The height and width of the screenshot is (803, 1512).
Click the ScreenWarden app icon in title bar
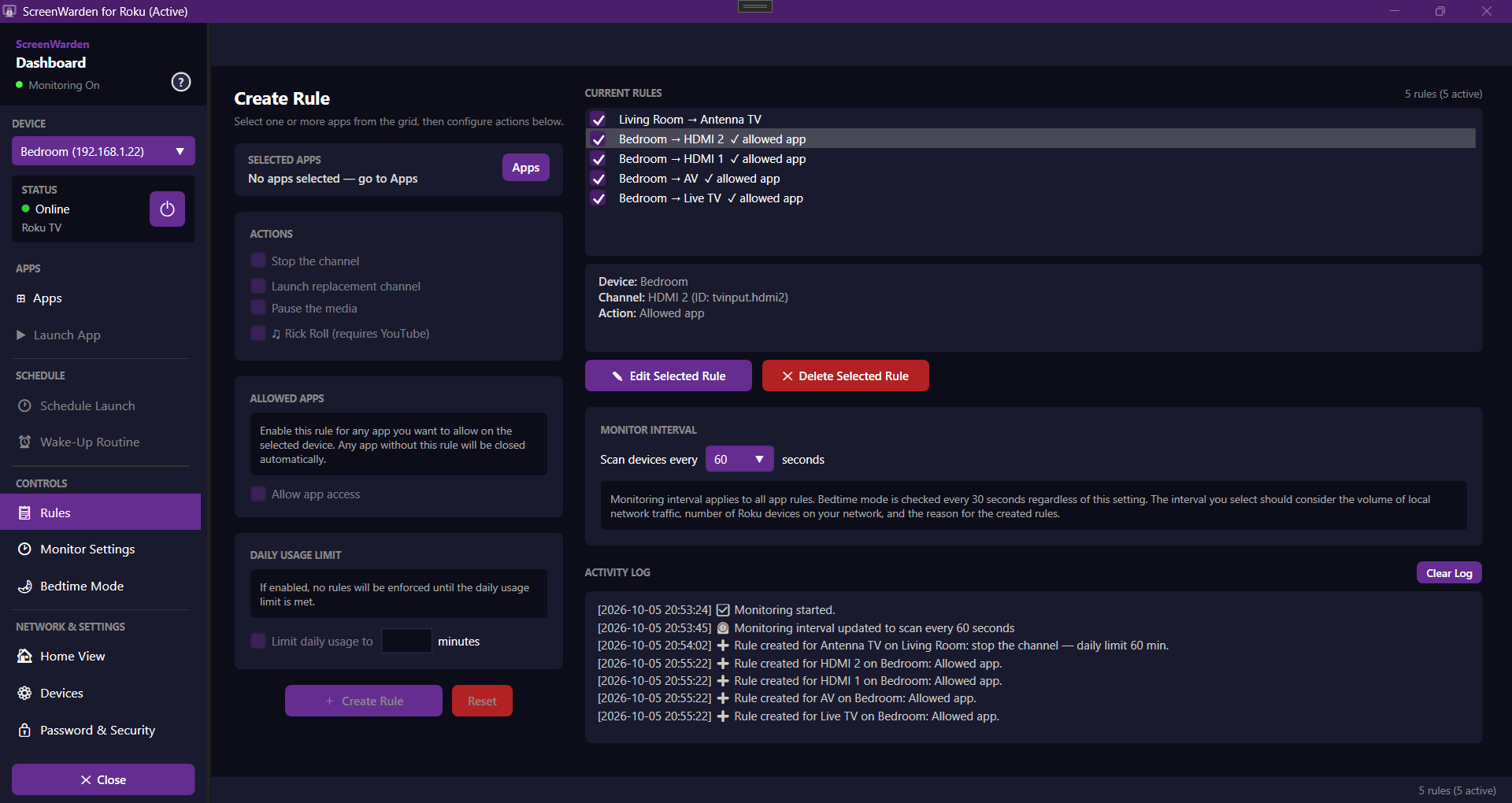point(9,11)
